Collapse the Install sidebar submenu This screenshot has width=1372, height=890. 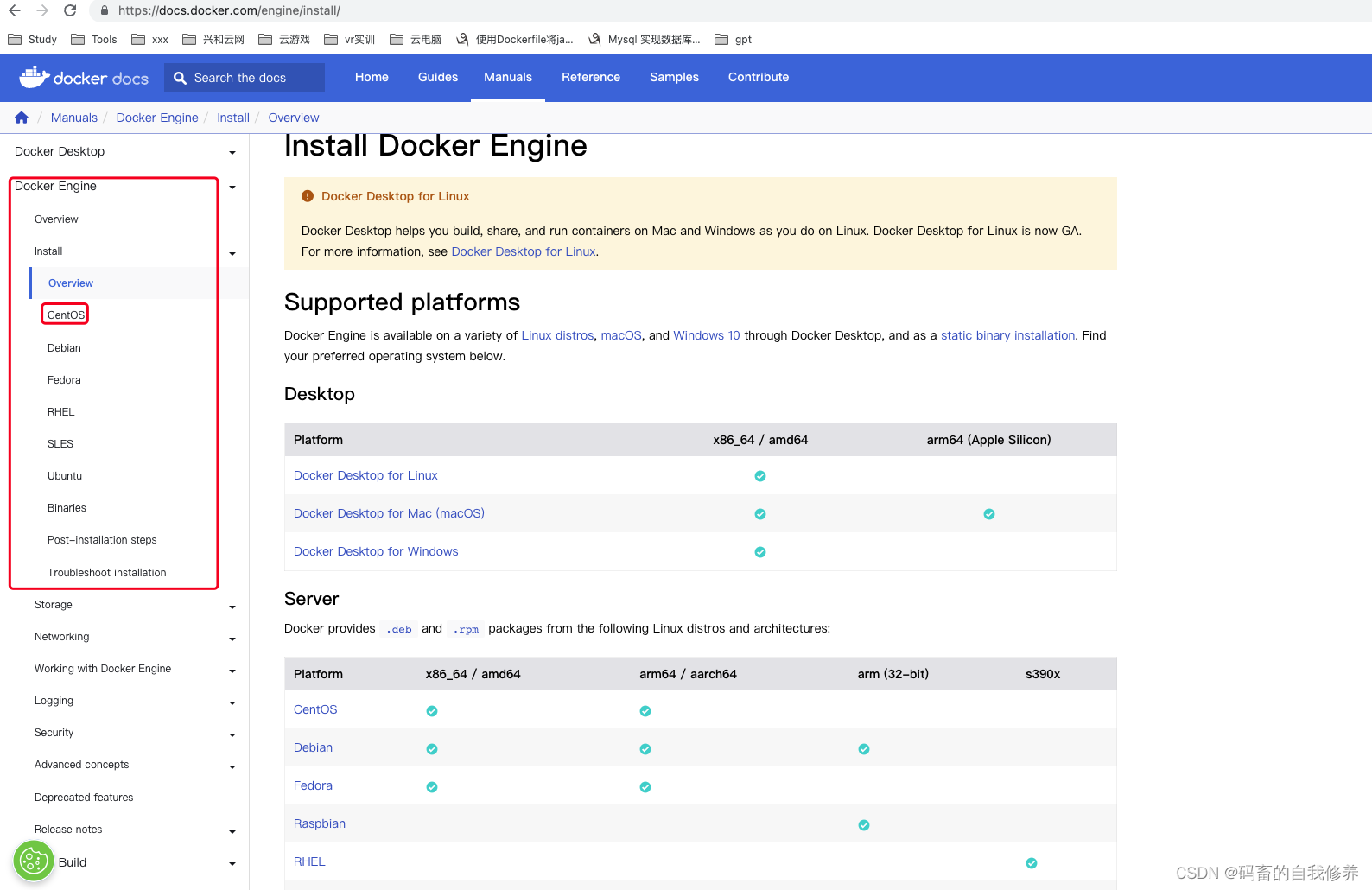click(232, 253)
